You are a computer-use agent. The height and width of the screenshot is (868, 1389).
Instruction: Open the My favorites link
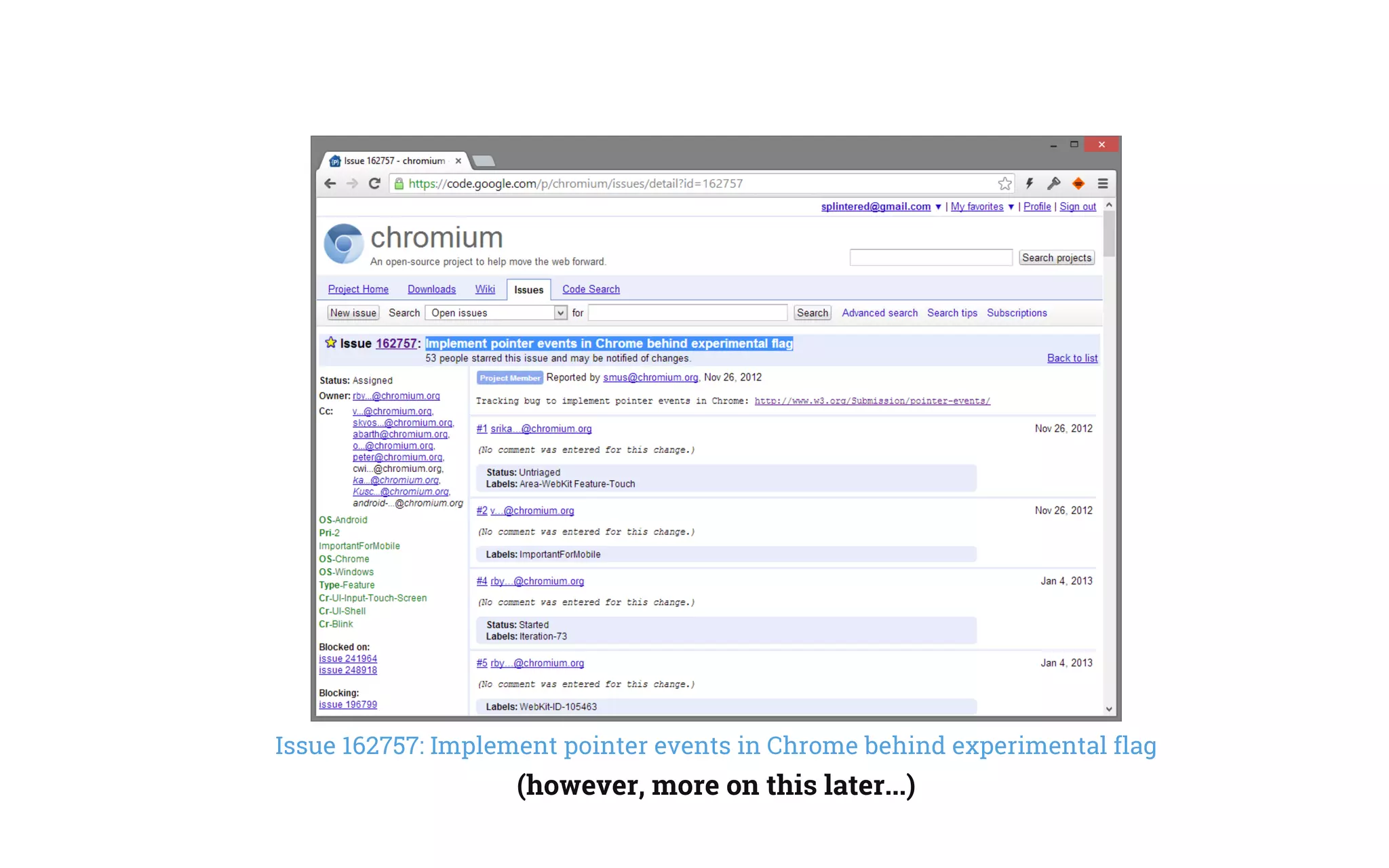tap(977, 207)
